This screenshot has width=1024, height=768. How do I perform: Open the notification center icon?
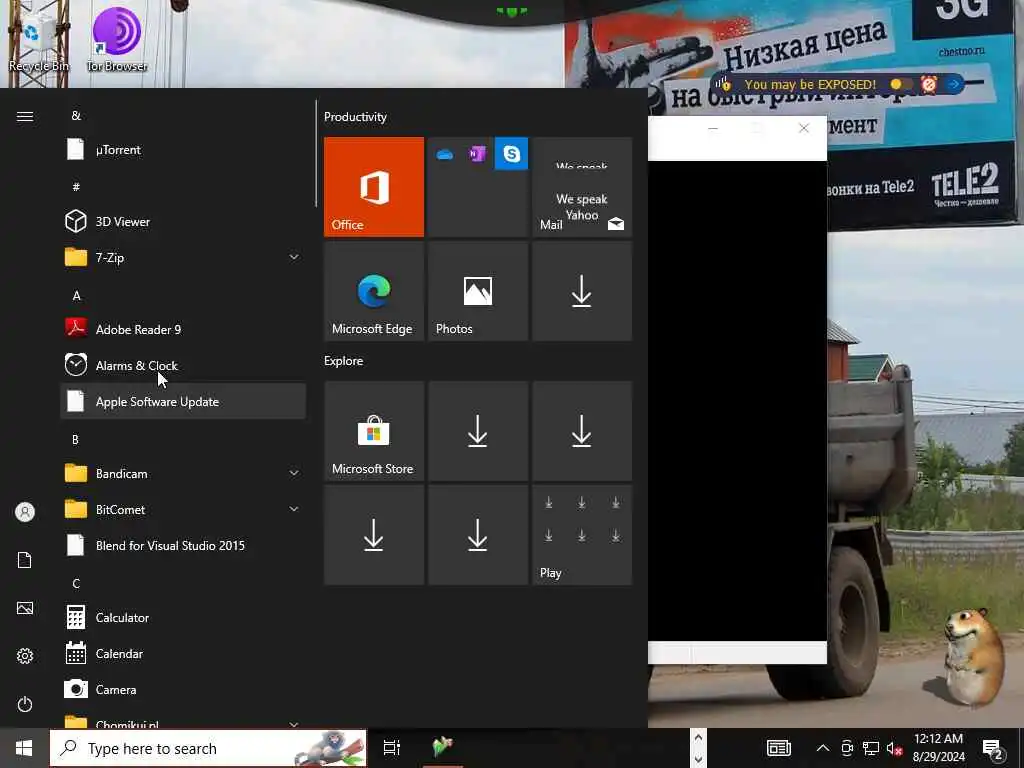993,749
